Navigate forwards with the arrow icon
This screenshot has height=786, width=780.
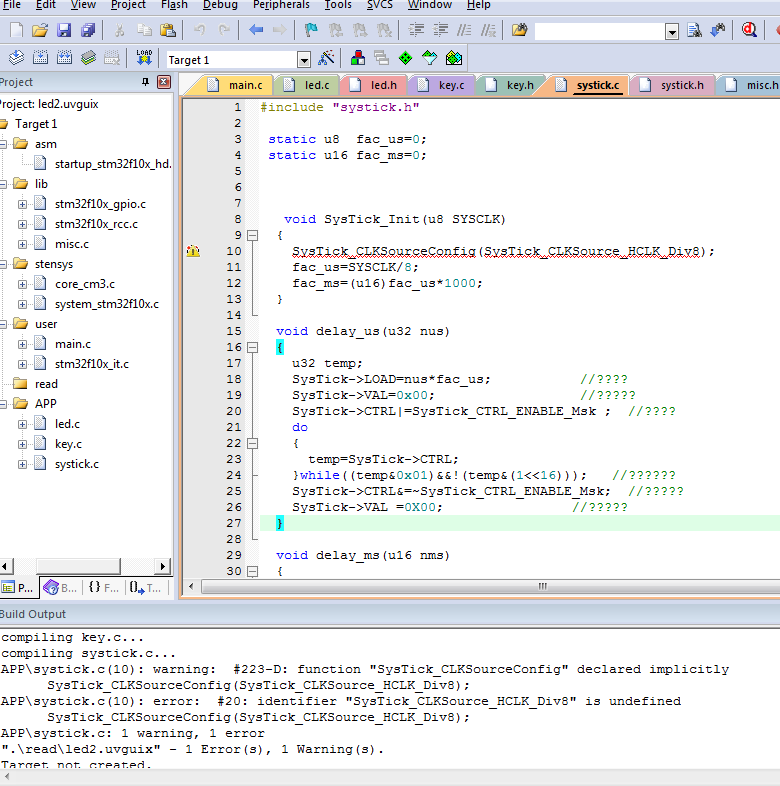point(280,30)
